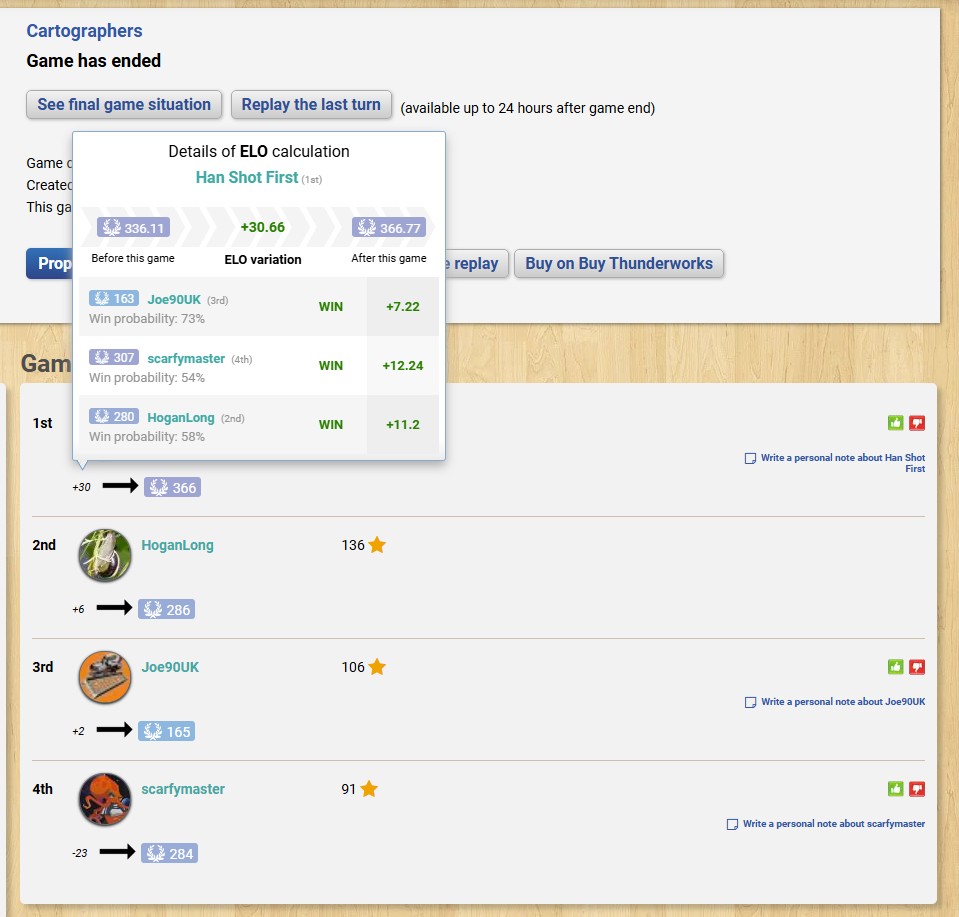Viewport: 959px width, 917px height.
Task: Click the 163 ELO badge beside Joe90UK
Action: [114, 298]
